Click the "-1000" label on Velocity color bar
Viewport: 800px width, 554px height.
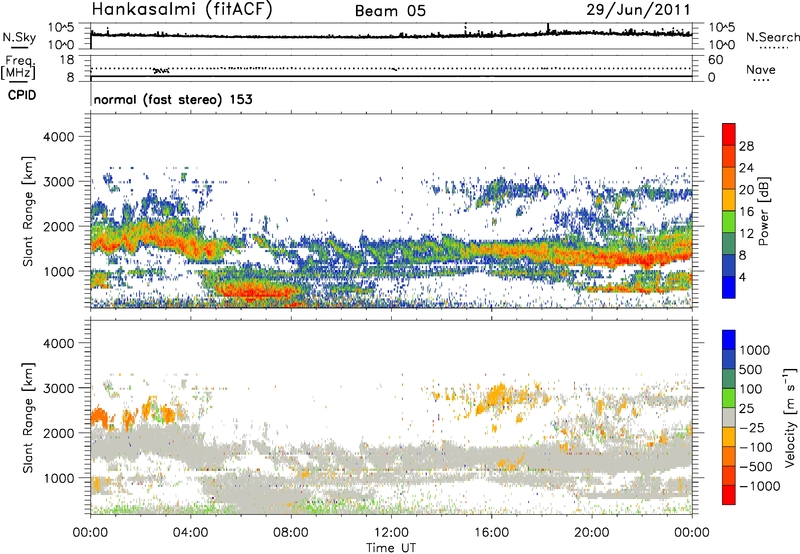759,486
